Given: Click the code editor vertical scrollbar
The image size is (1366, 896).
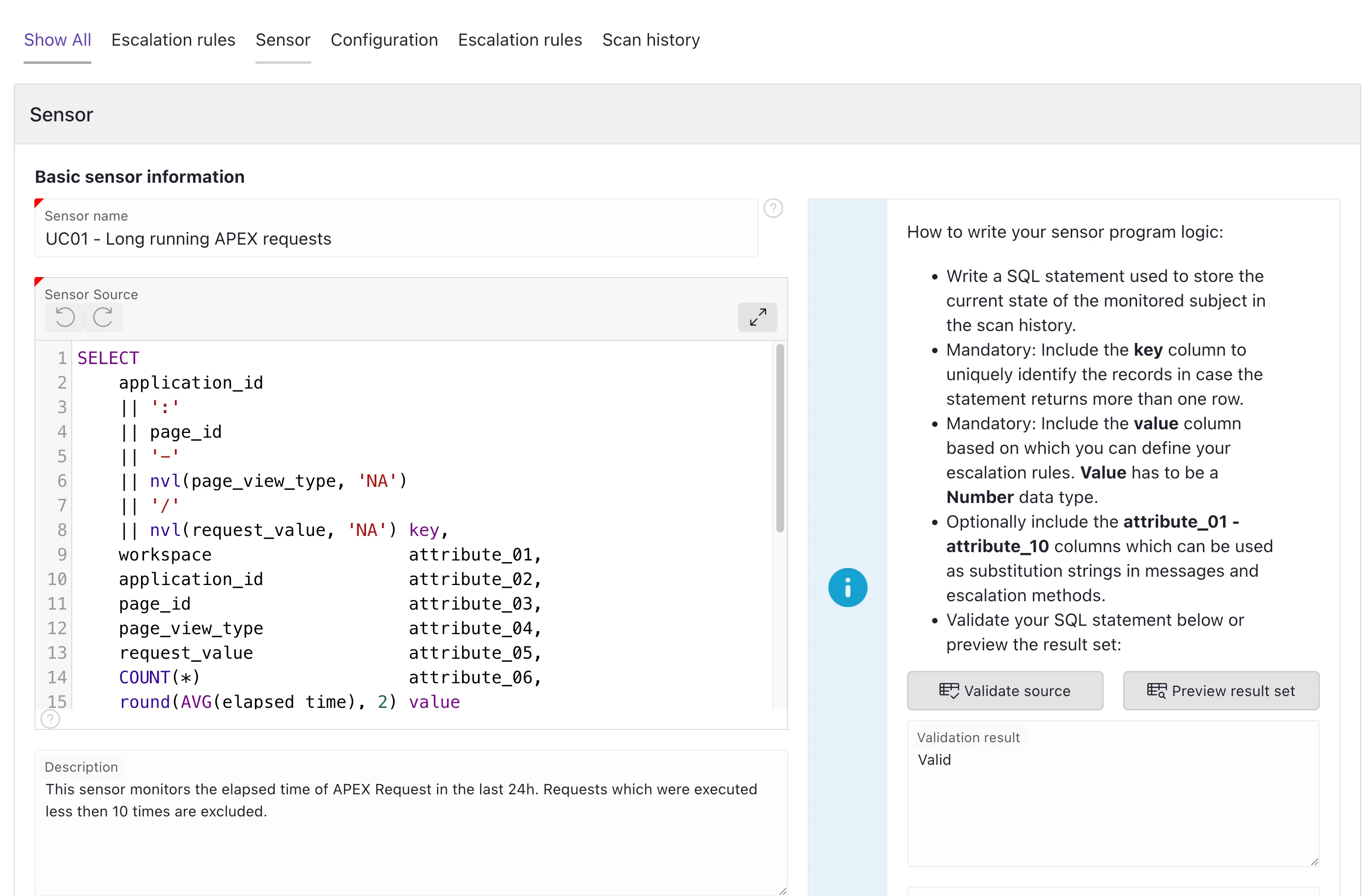Looking at the screenshot, I should (779, 439).
